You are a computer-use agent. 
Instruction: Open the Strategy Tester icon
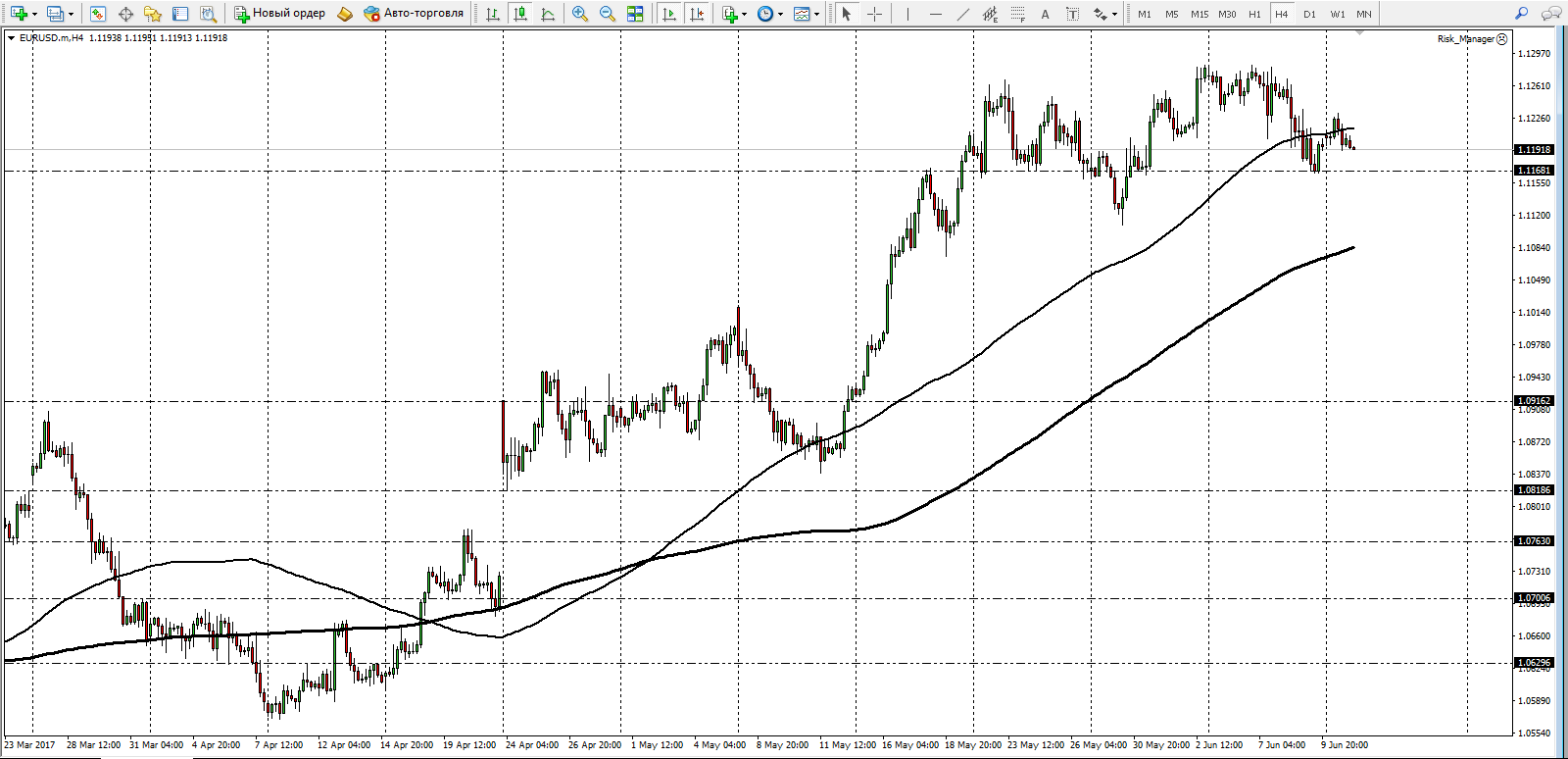click(208, 14)
